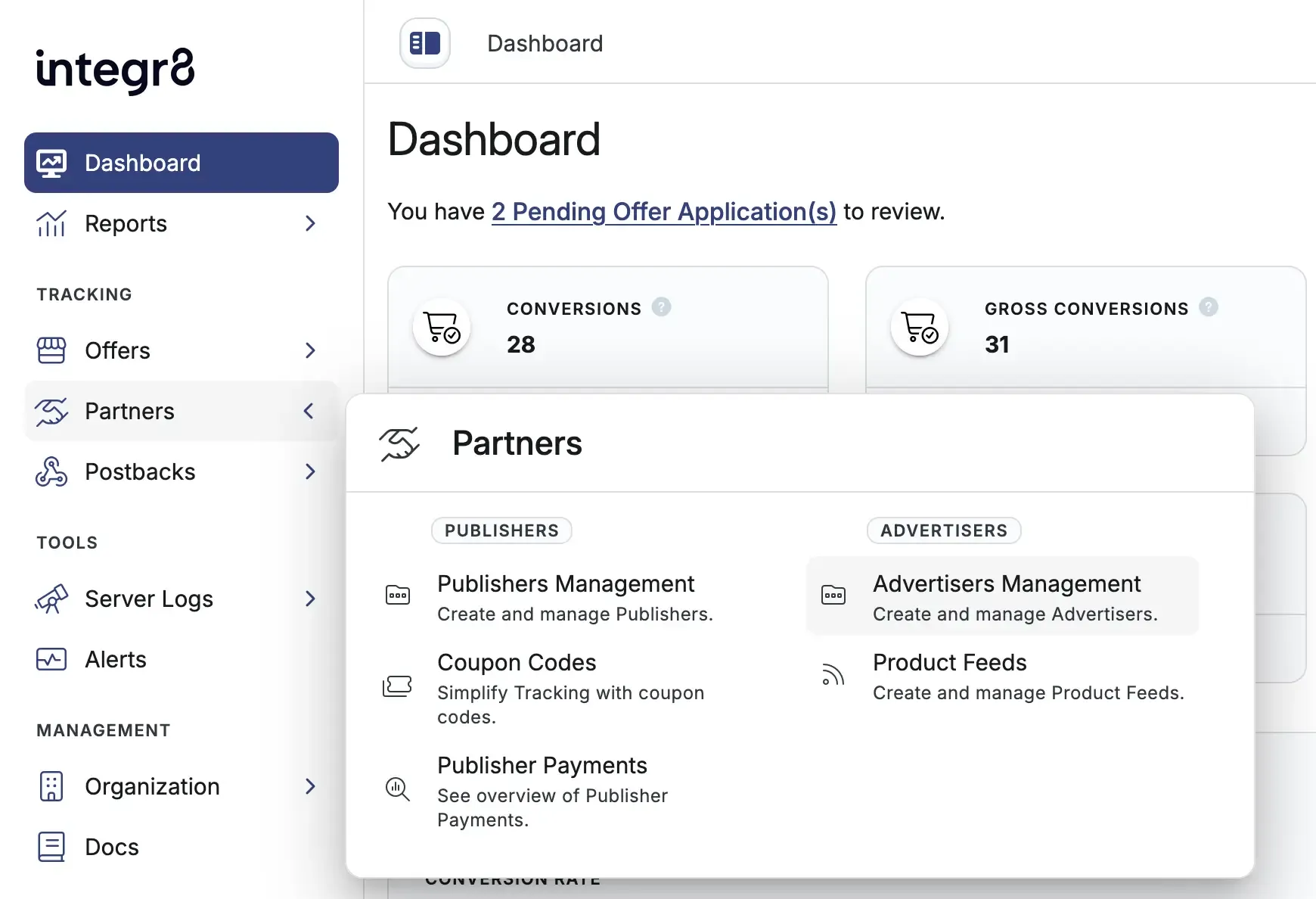This screenshot has width=1316, height=899.
Task: Click the Docs book icon
Action: pyautogui.click(x=51, y=847)
